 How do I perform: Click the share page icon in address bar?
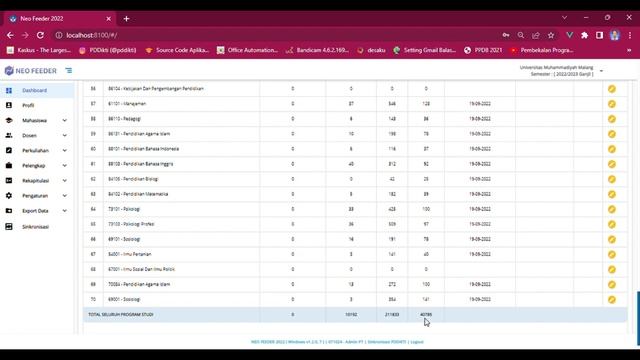pyautogui.click(x=536, y=36)
